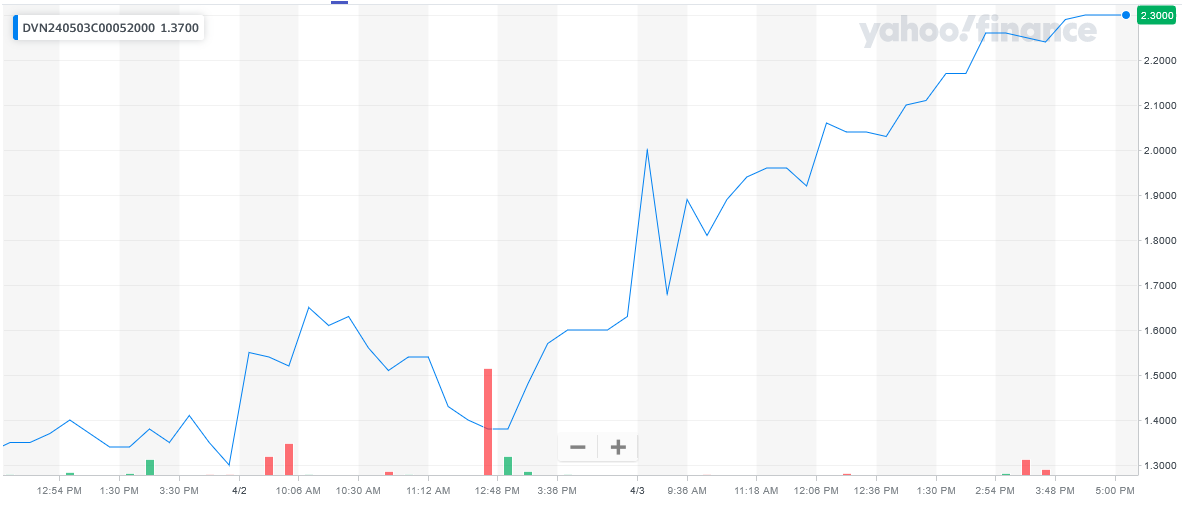Click the red volume bar near 2:54 PM
This screenshot has width=1182, height=510.
click(x=1026, y=467)
